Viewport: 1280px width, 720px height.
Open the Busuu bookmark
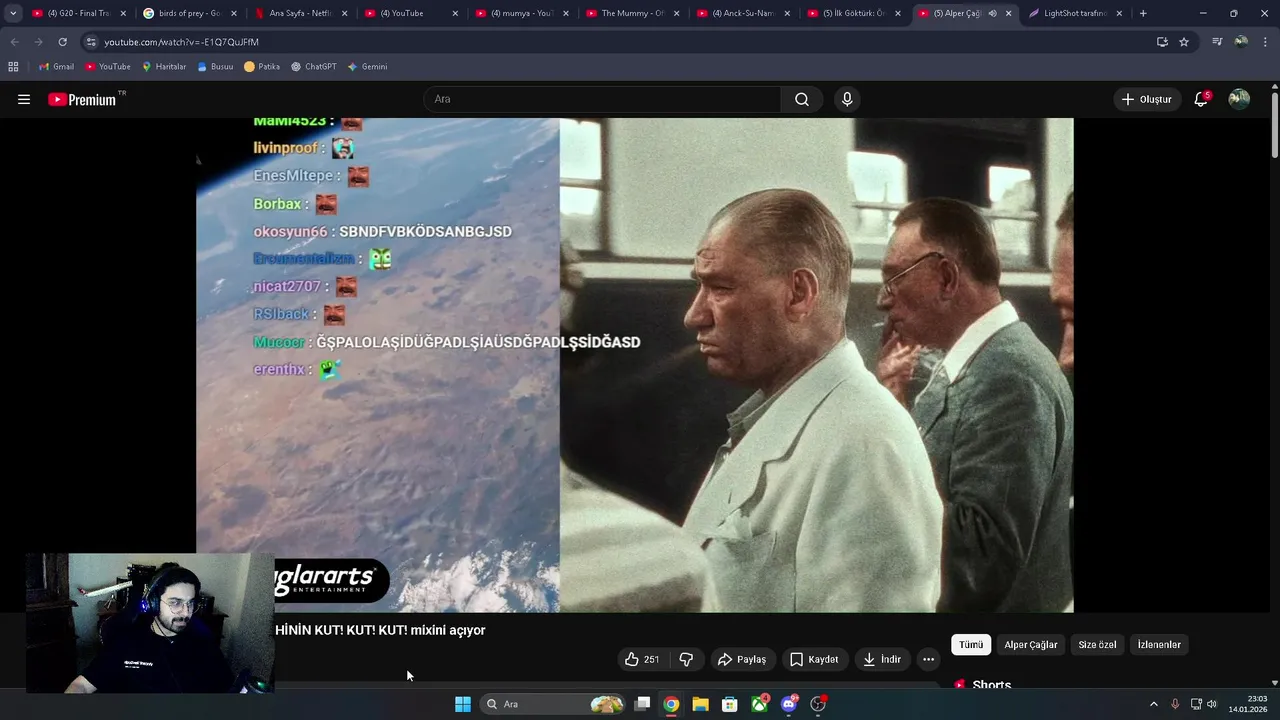click(215, 67)
